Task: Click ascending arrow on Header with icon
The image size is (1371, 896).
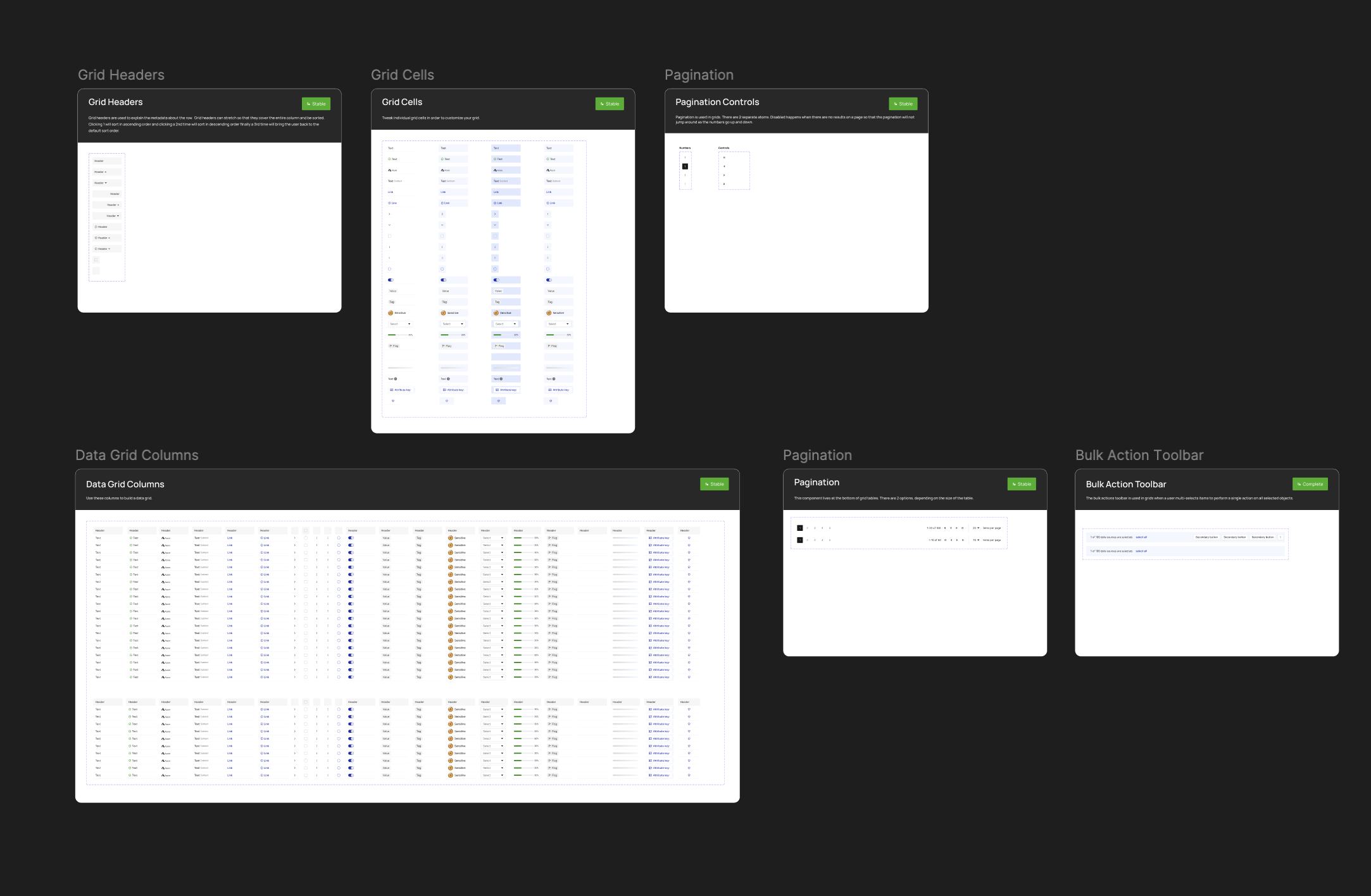Action: click(109, 238)
